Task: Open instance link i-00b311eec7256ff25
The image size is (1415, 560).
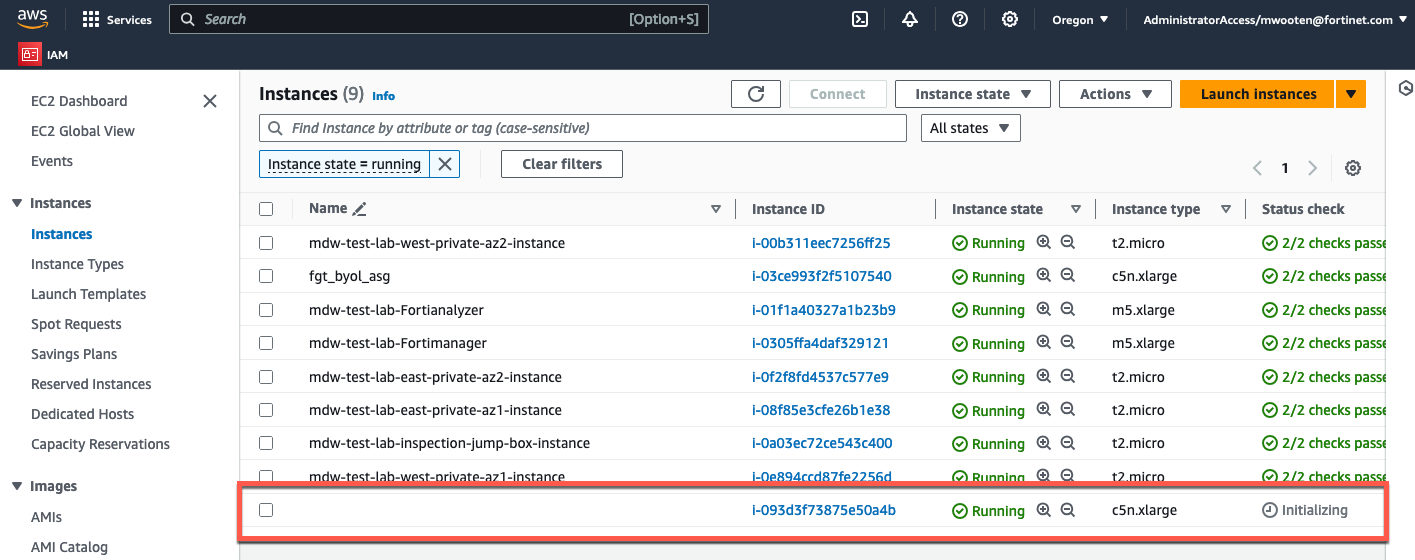Action: [x=821, y=243]
